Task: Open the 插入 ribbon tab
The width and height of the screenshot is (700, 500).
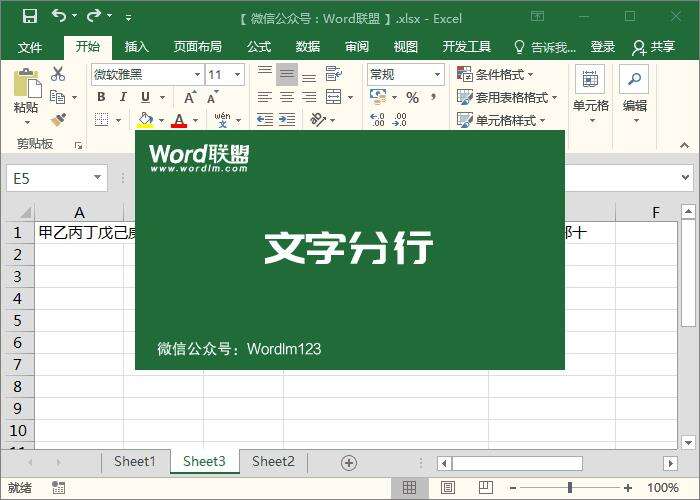Action: (x=137, y=47)
